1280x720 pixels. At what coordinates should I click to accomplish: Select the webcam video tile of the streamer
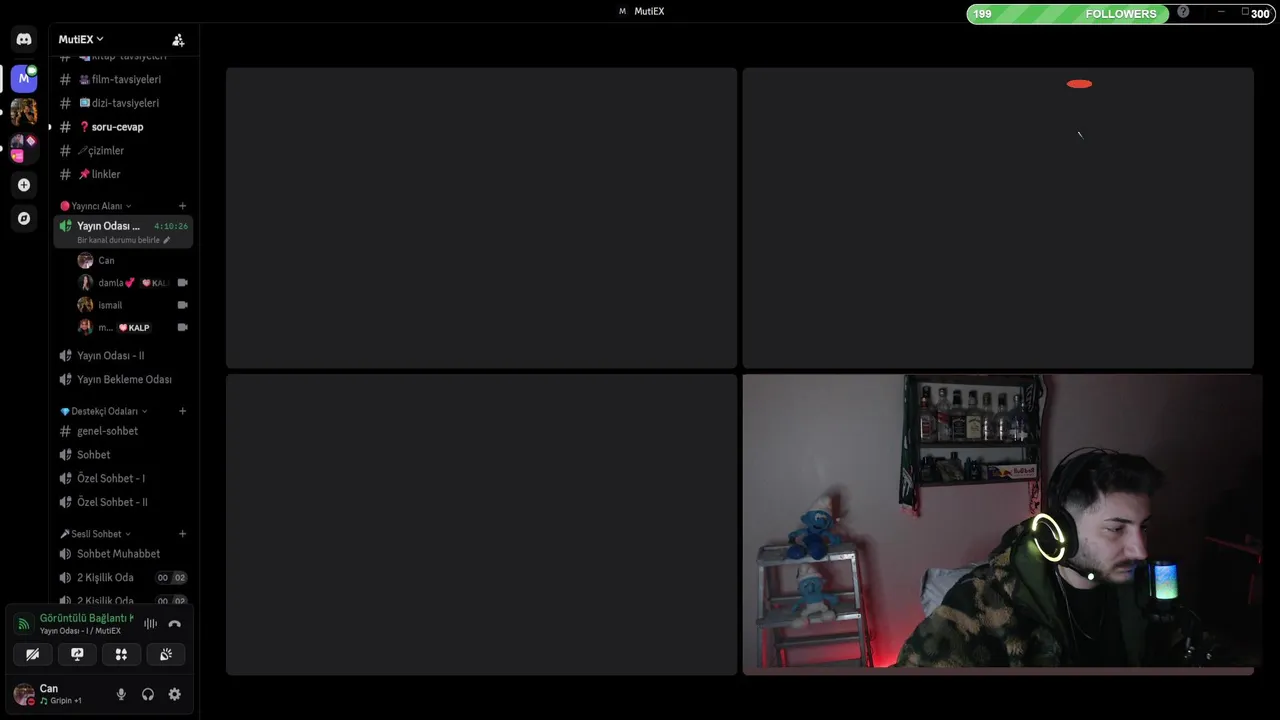(1002, 525)
